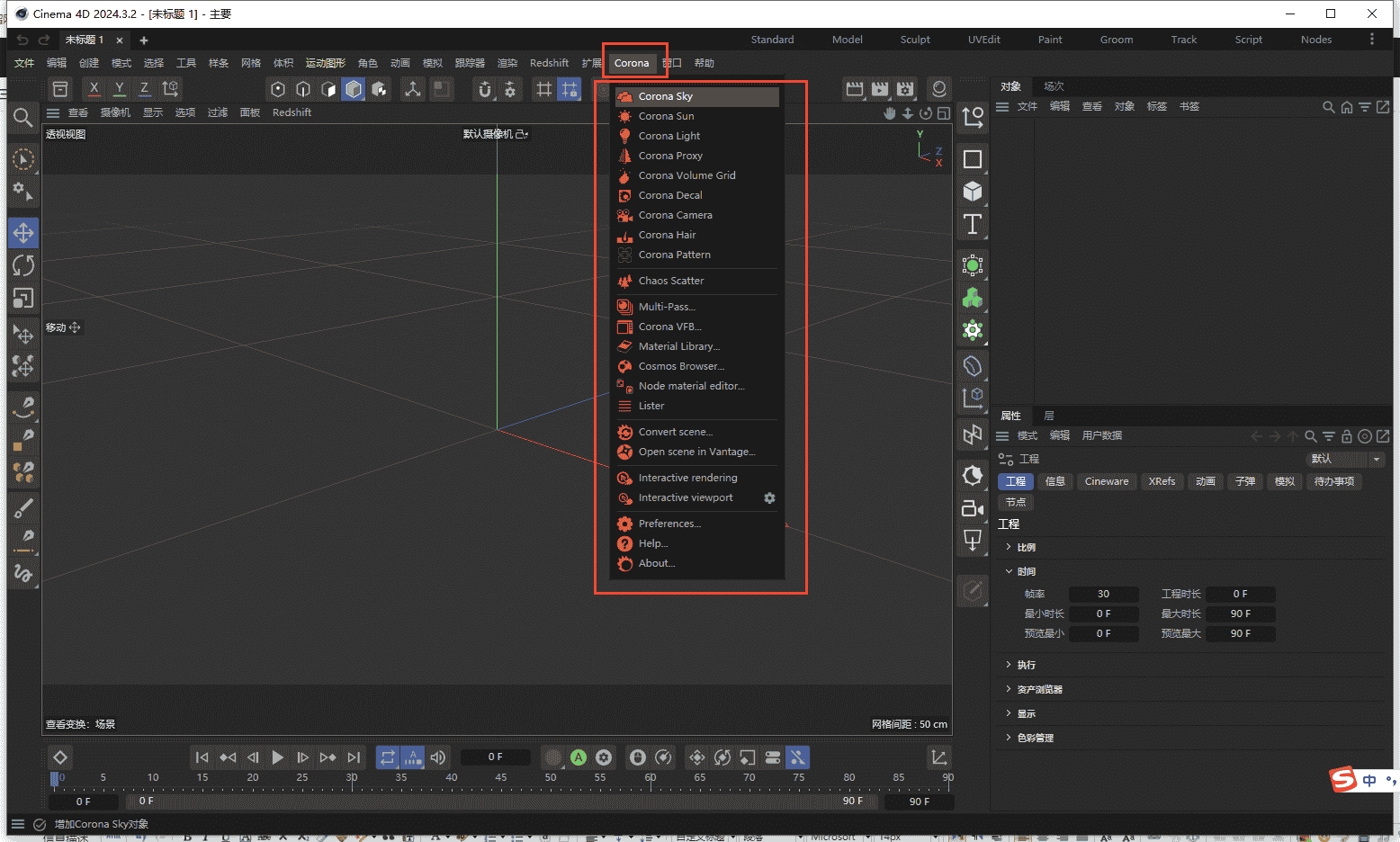Viewport: 1400px width, 842px height.
Task: Open the 默认 scene dropdown in the attributes panel
Action: click(1345, 459)
